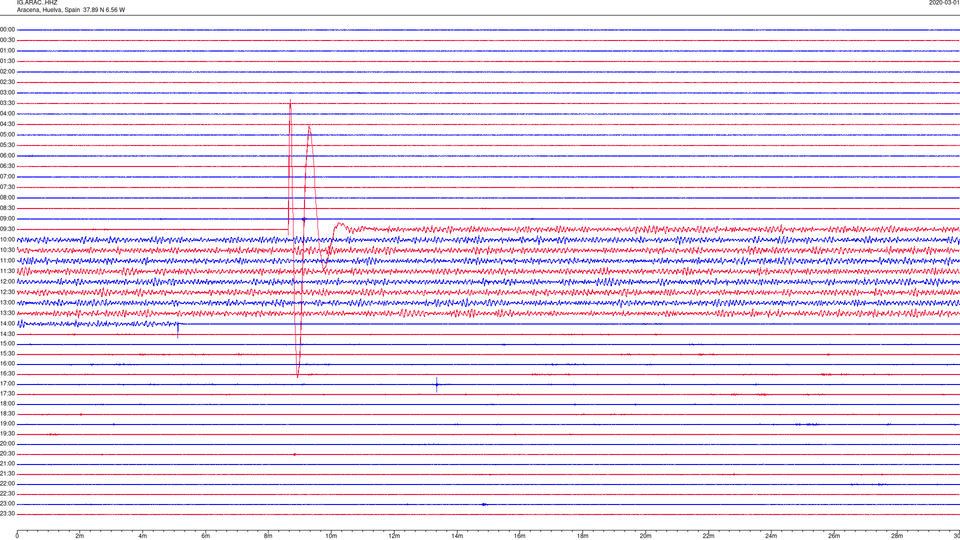This screenshot has width=960, height=540.
Task: Select the 10:30 trace time label
Action: 7,250
